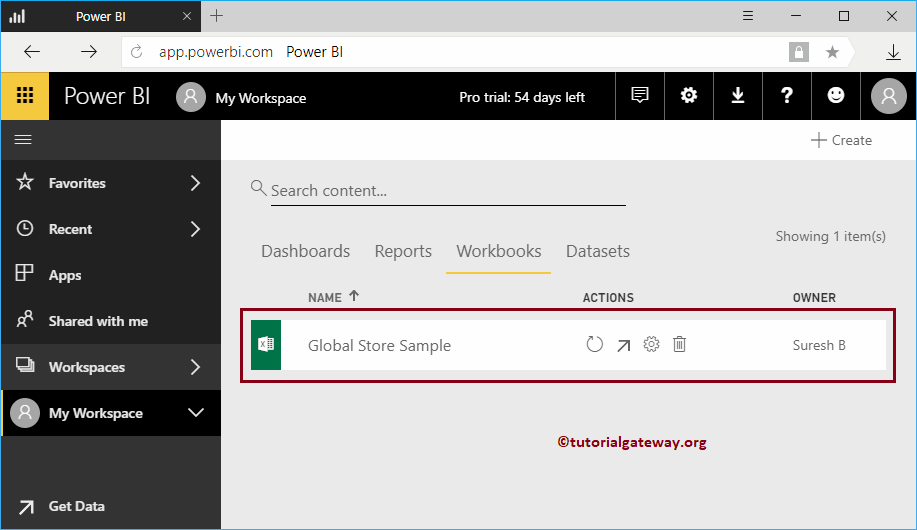Expand the Favorites flyout chevron
The height and width of the screenshot is (530, 917).
click(x=195, y=183)
